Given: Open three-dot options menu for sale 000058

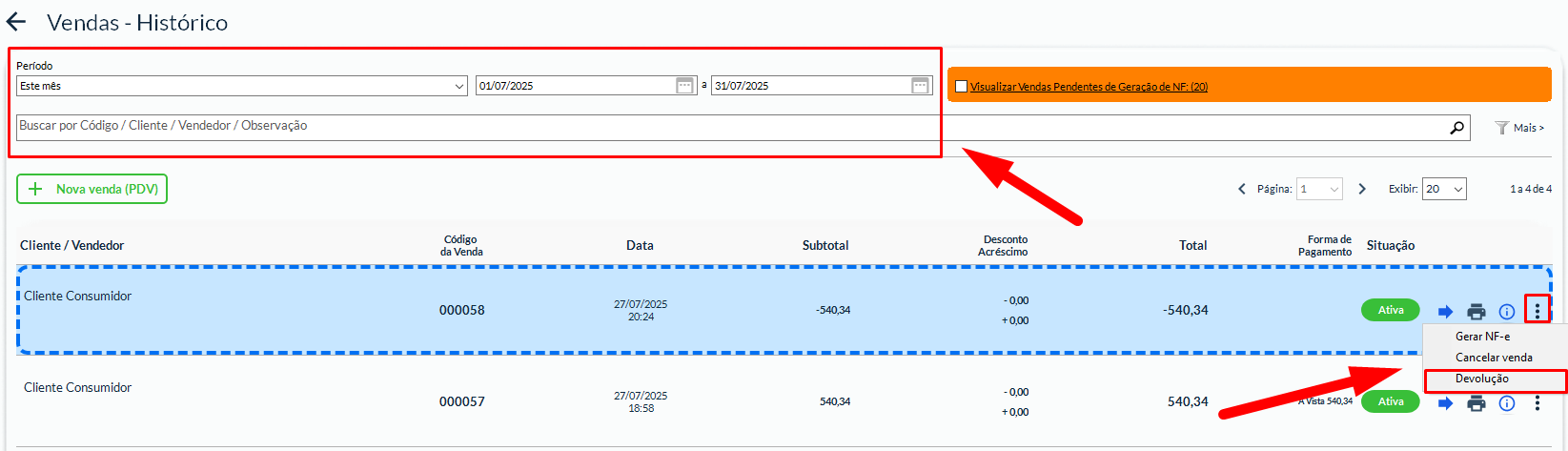Looking at the screenshot, I should (x=1537, y=310).
